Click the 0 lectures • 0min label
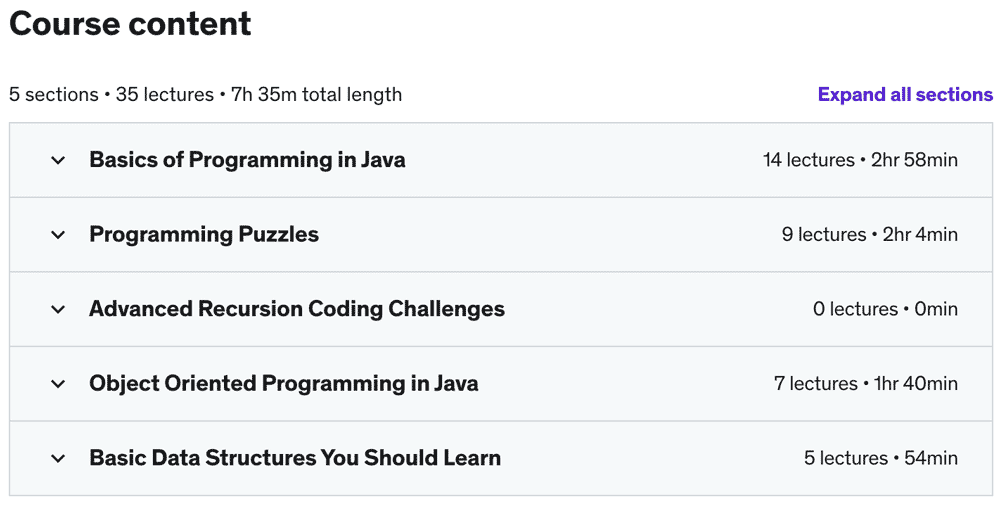 point(885,309)
